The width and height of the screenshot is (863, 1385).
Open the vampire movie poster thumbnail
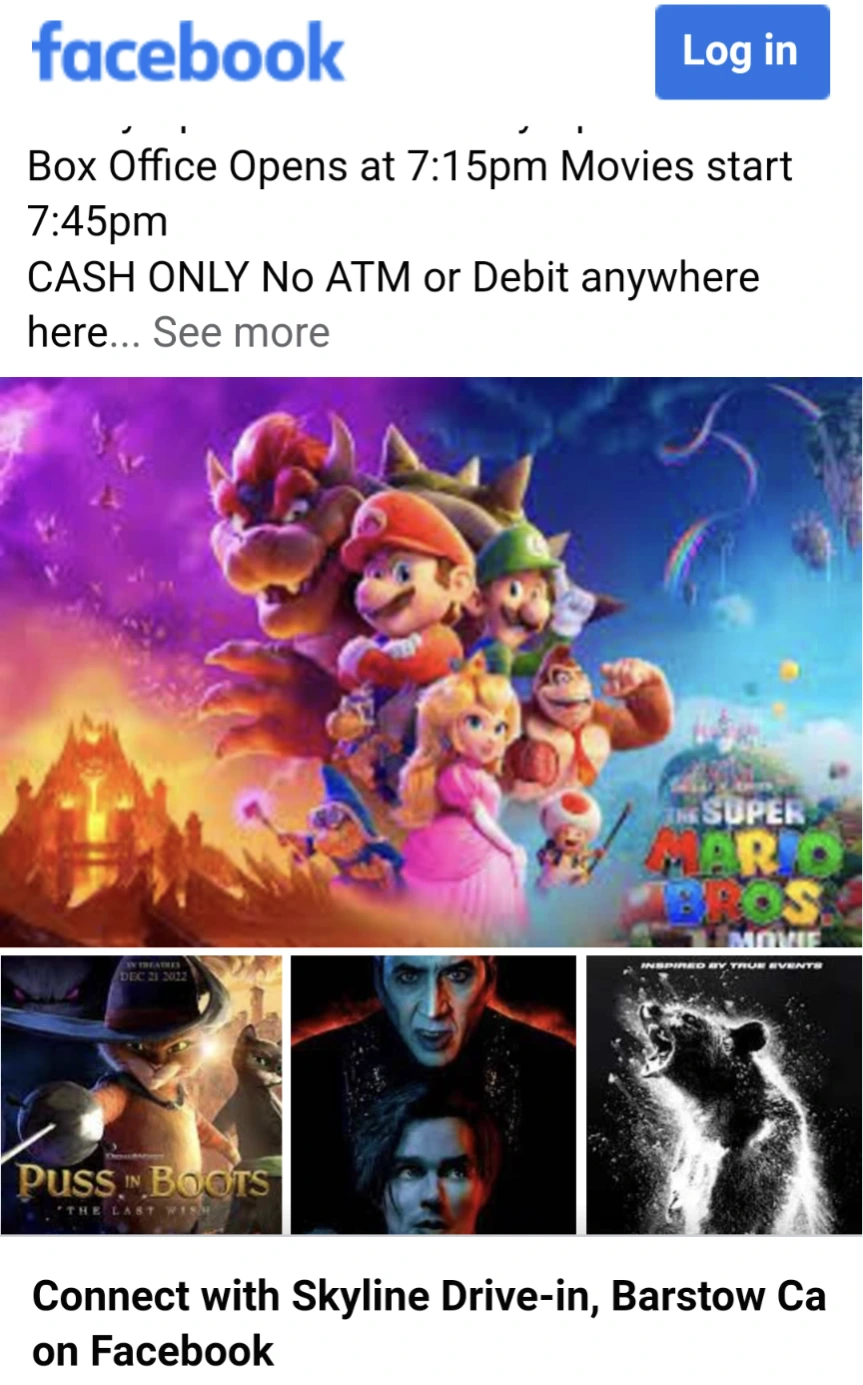[x=433, y=1094]
